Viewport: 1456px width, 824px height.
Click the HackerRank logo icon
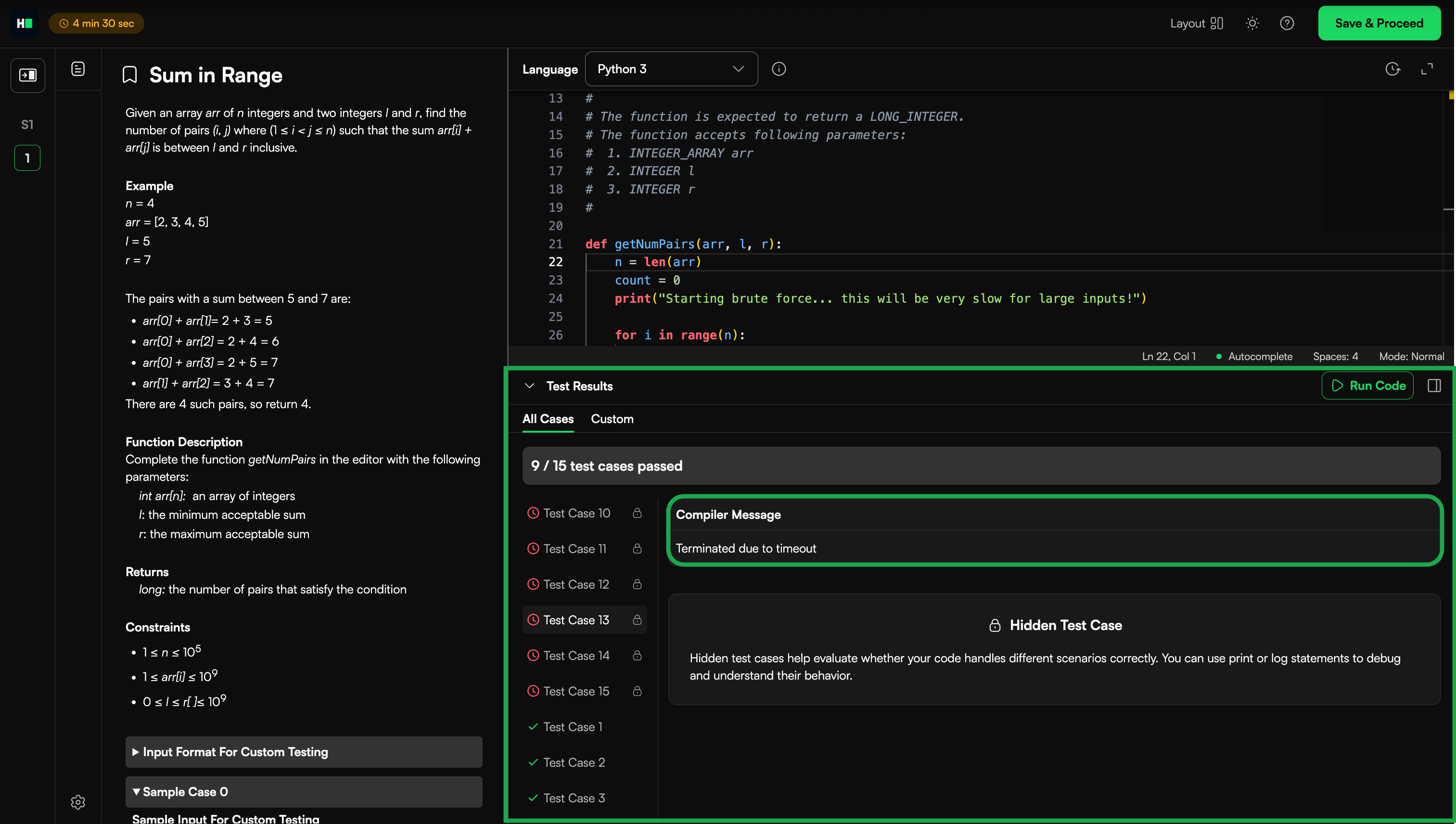click(x=25, y=23)
